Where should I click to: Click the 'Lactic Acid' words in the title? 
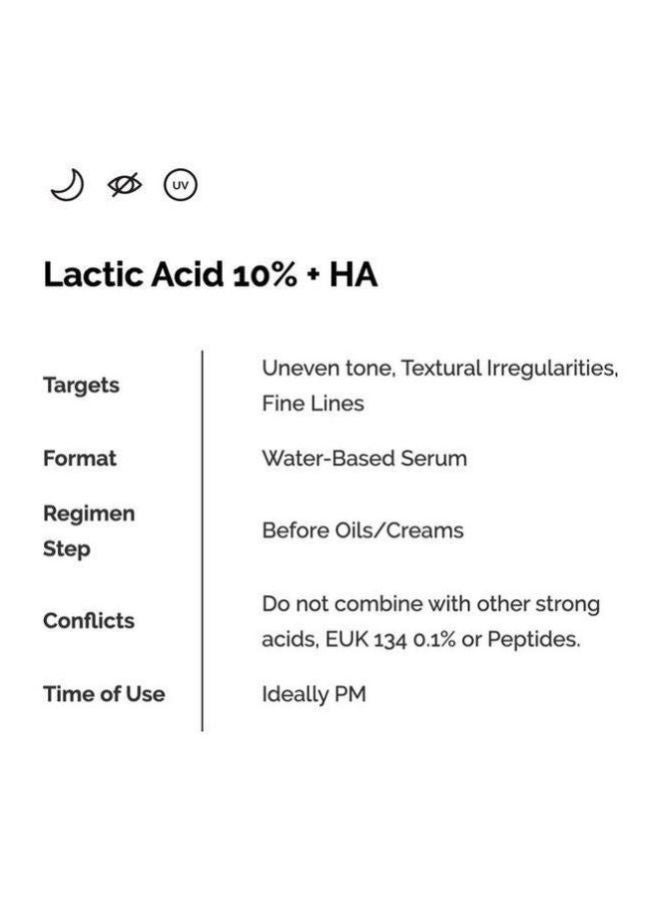(133, 274)
